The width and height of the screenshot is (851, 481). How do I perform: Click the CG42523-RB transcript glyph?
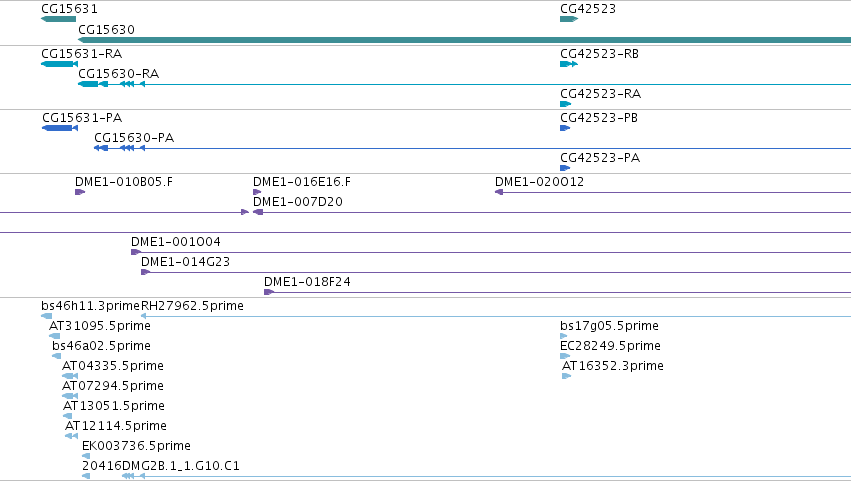click(569, 64)
